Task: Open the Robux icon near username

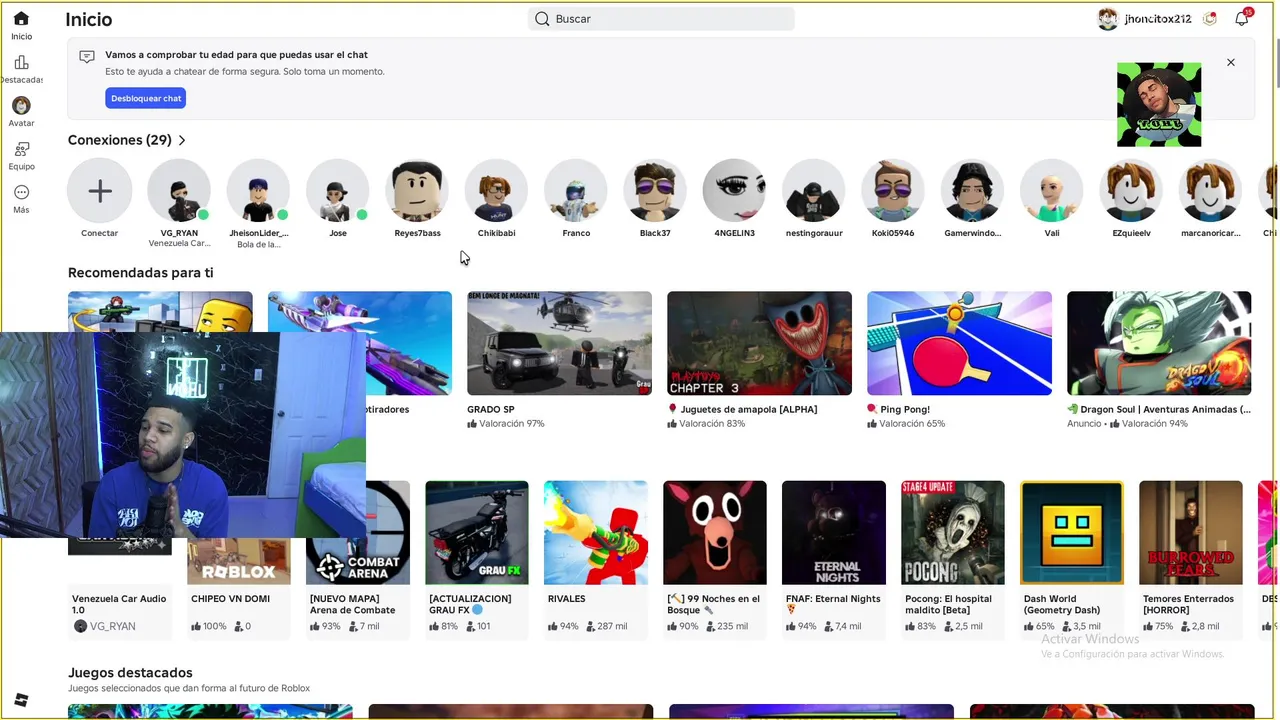Action: (x=1210, y=19)
